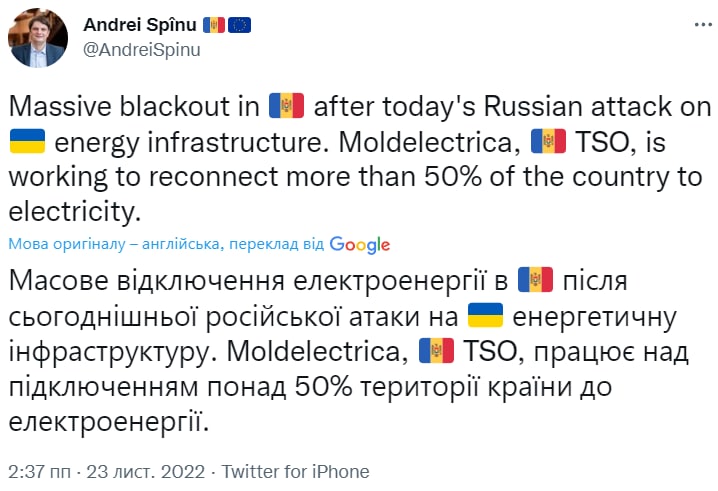718x491 pixels.
Task: Click Ukraine flag before "energy infrastructure"
Action: (28, 143)
